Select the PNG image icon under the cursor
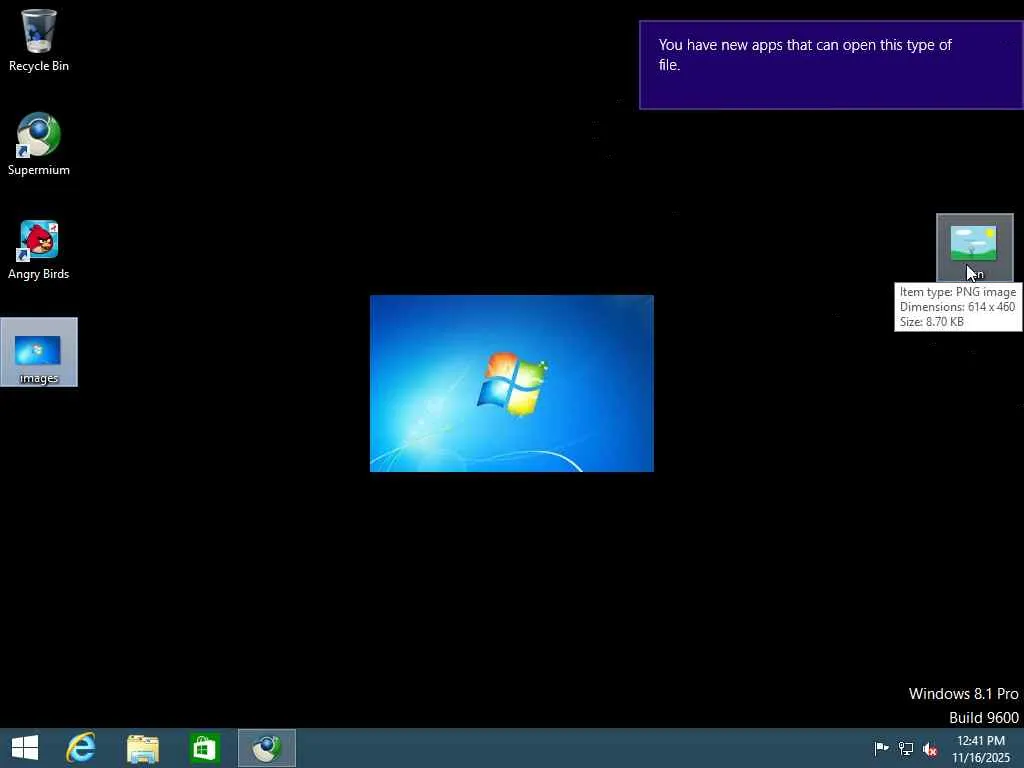Image resolution: width=1024 pixels, height=768 pixels. 974,248
